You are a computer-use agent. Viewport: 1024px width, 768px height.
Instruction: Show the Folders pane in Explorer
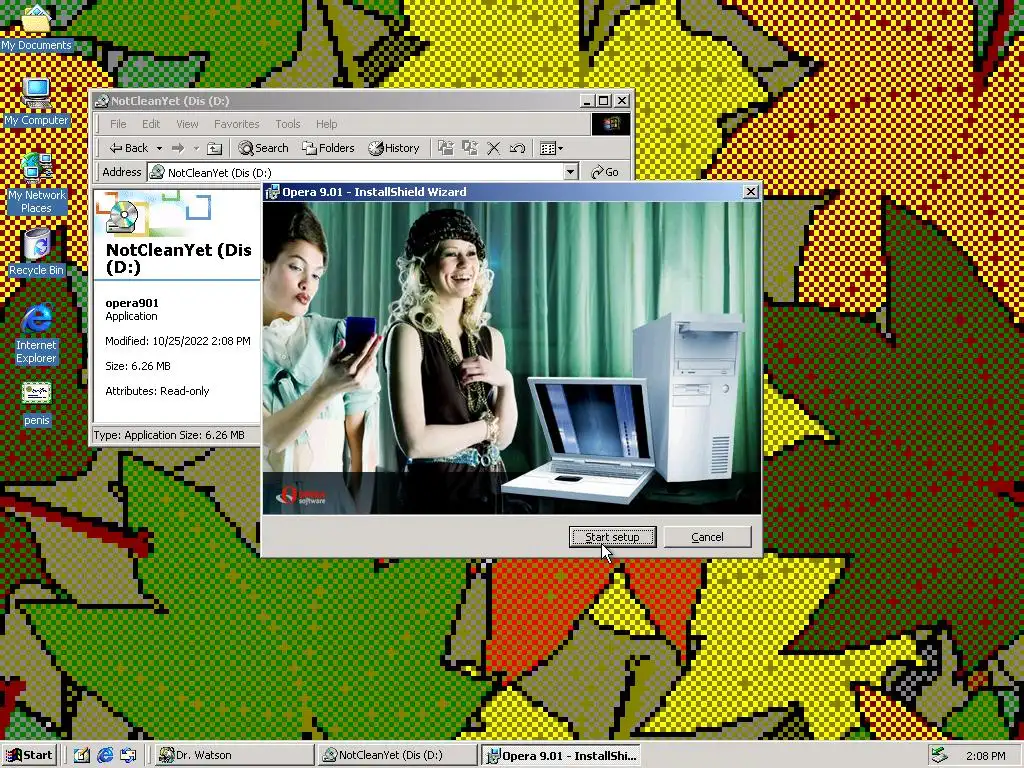pos(328,148)
